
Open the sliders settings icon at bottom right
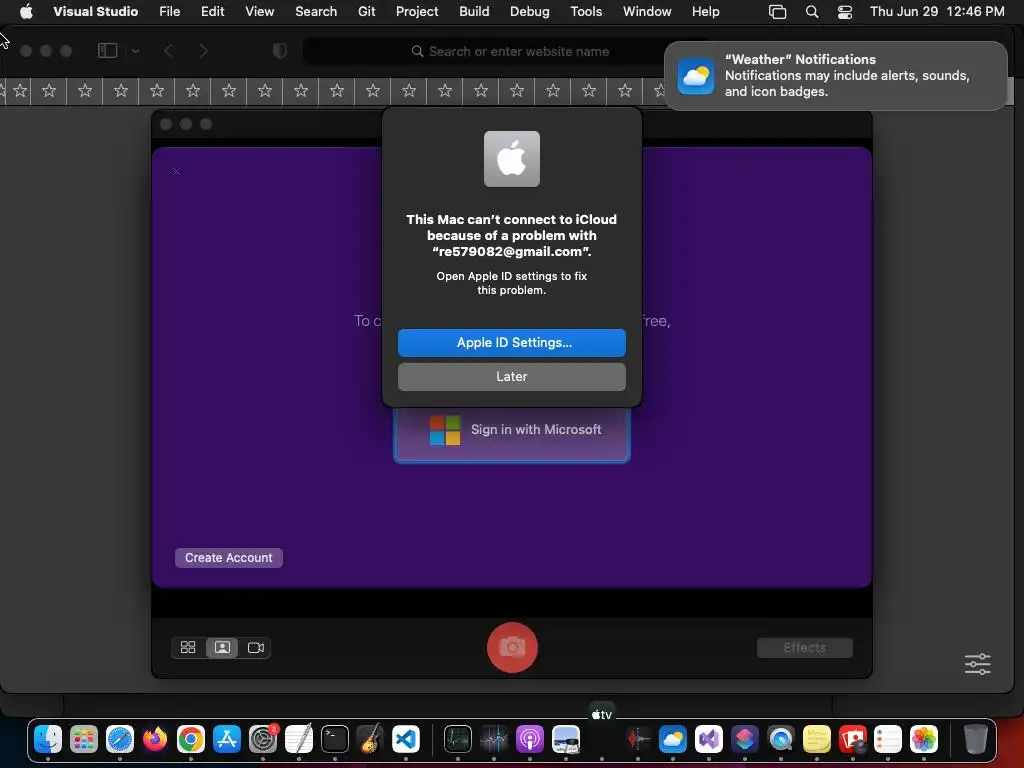click(978, 664)
